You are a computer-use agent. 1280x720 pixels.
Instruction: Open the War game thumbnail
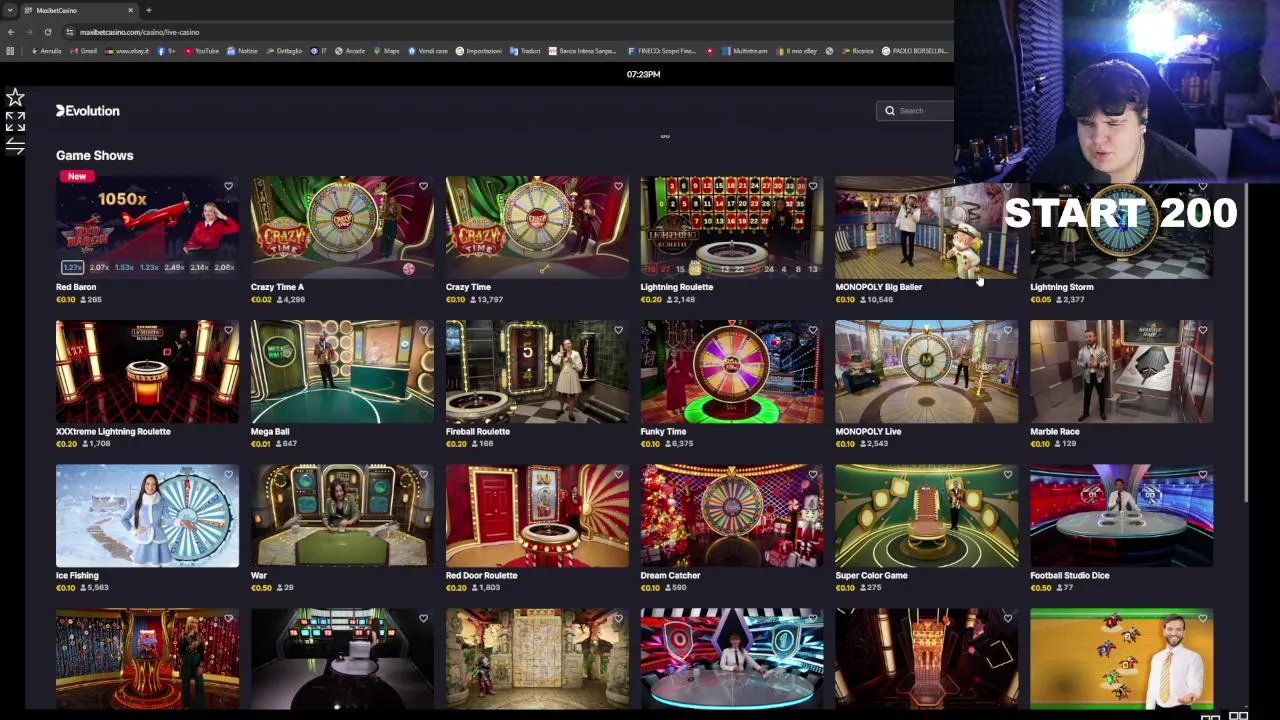(x=342, y=516)
